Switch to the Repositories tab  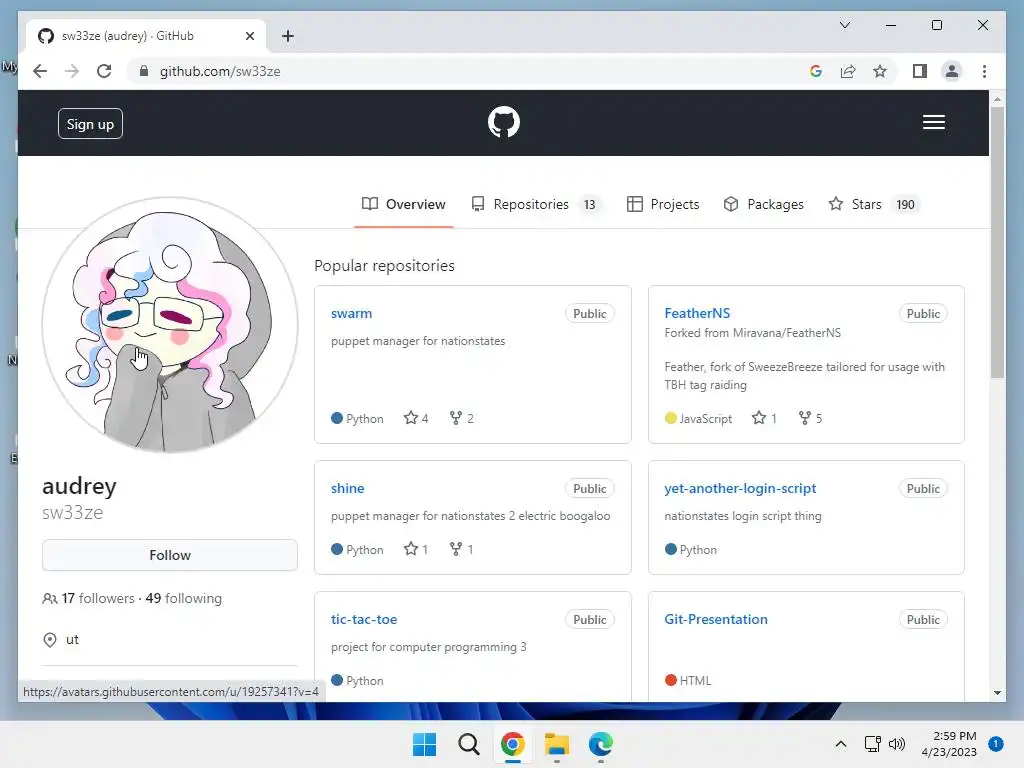[536, 204]
